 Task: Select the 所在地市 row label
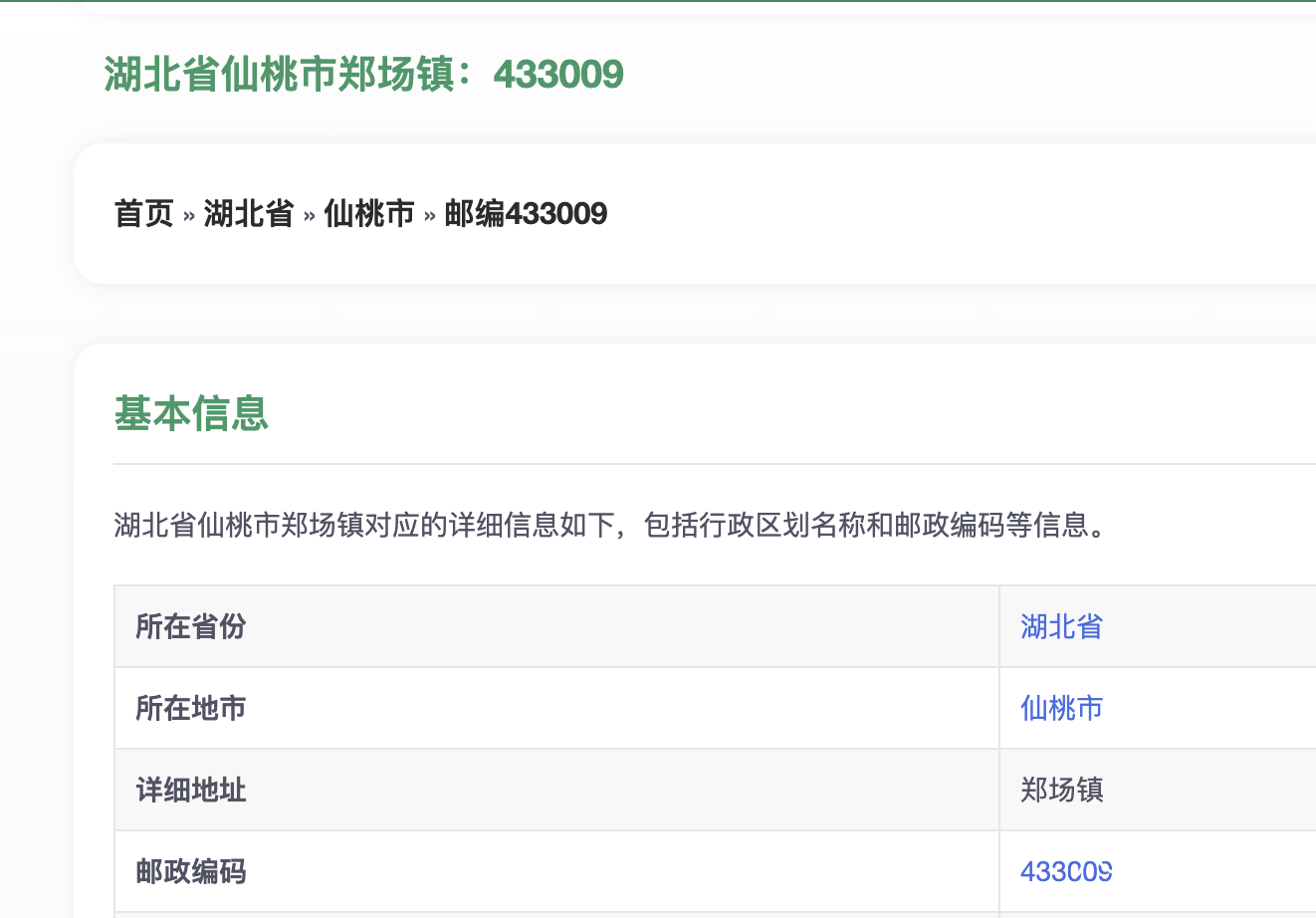tap(191, 708)
